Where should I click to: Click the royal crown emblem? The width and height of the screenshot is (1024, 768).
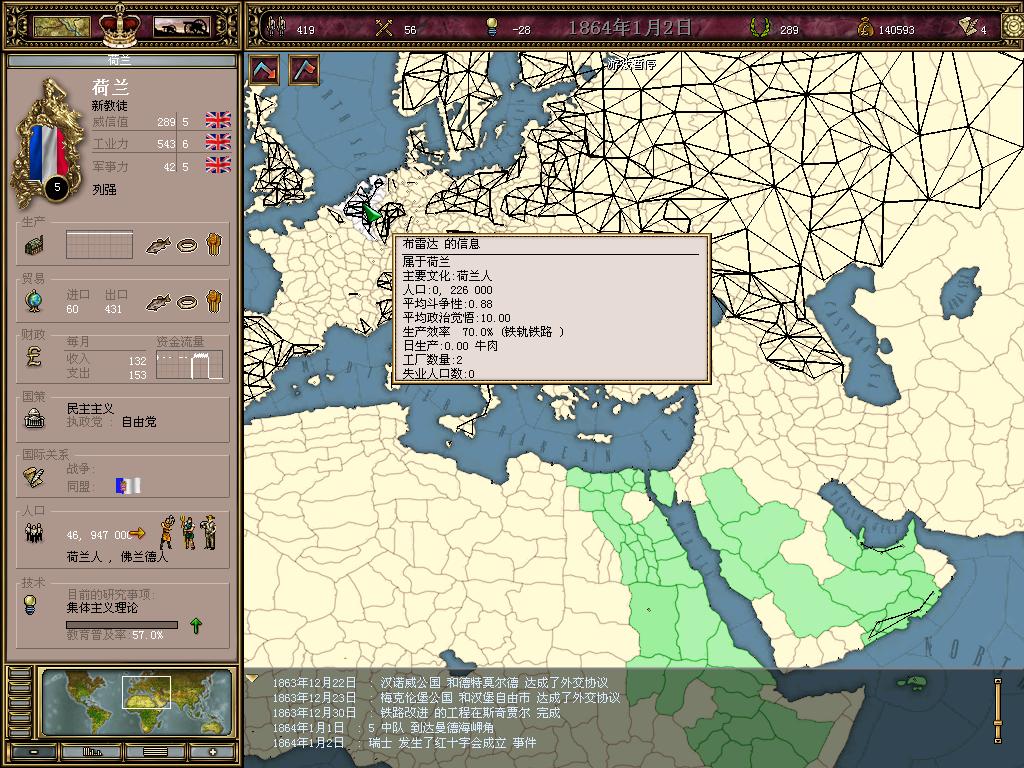pyautogui.click(x=121, y=24)
